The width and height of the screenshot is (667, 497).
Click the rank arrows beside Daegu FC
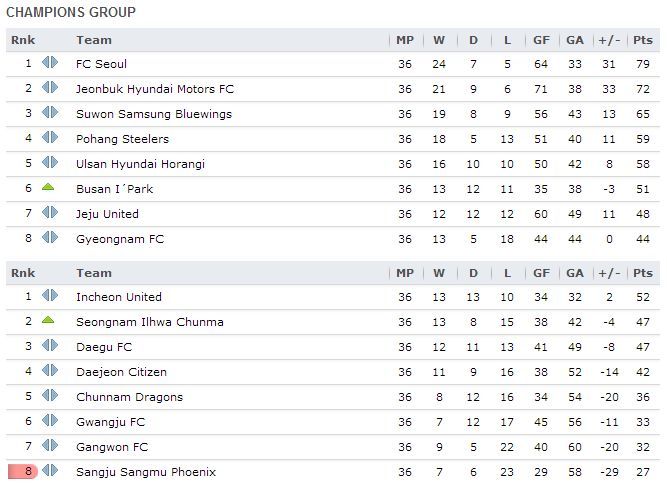pyautogui.click(x=50, y=345)
